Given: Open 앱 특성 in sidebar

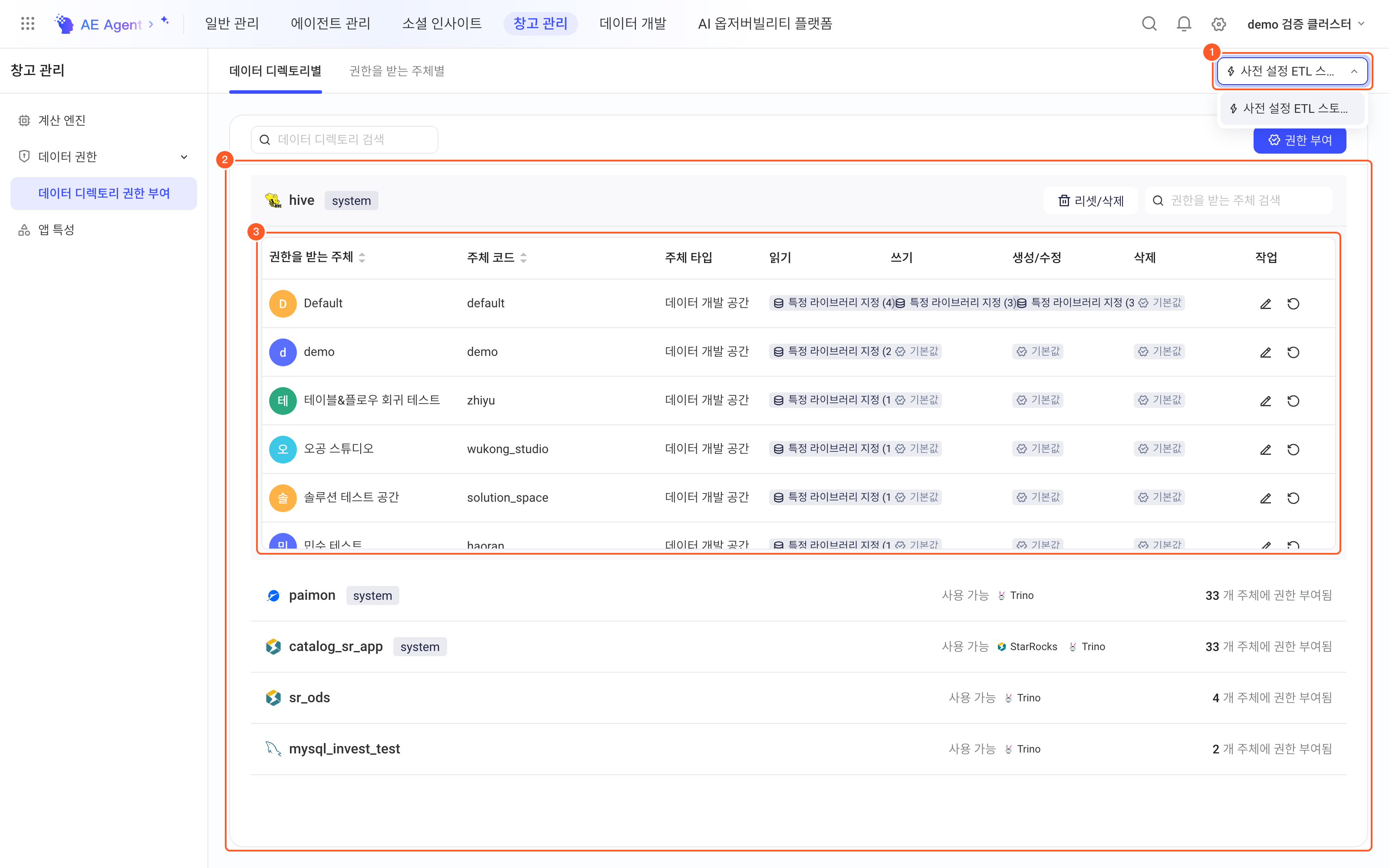Looking at the screenshot, I should coord(104,230).
